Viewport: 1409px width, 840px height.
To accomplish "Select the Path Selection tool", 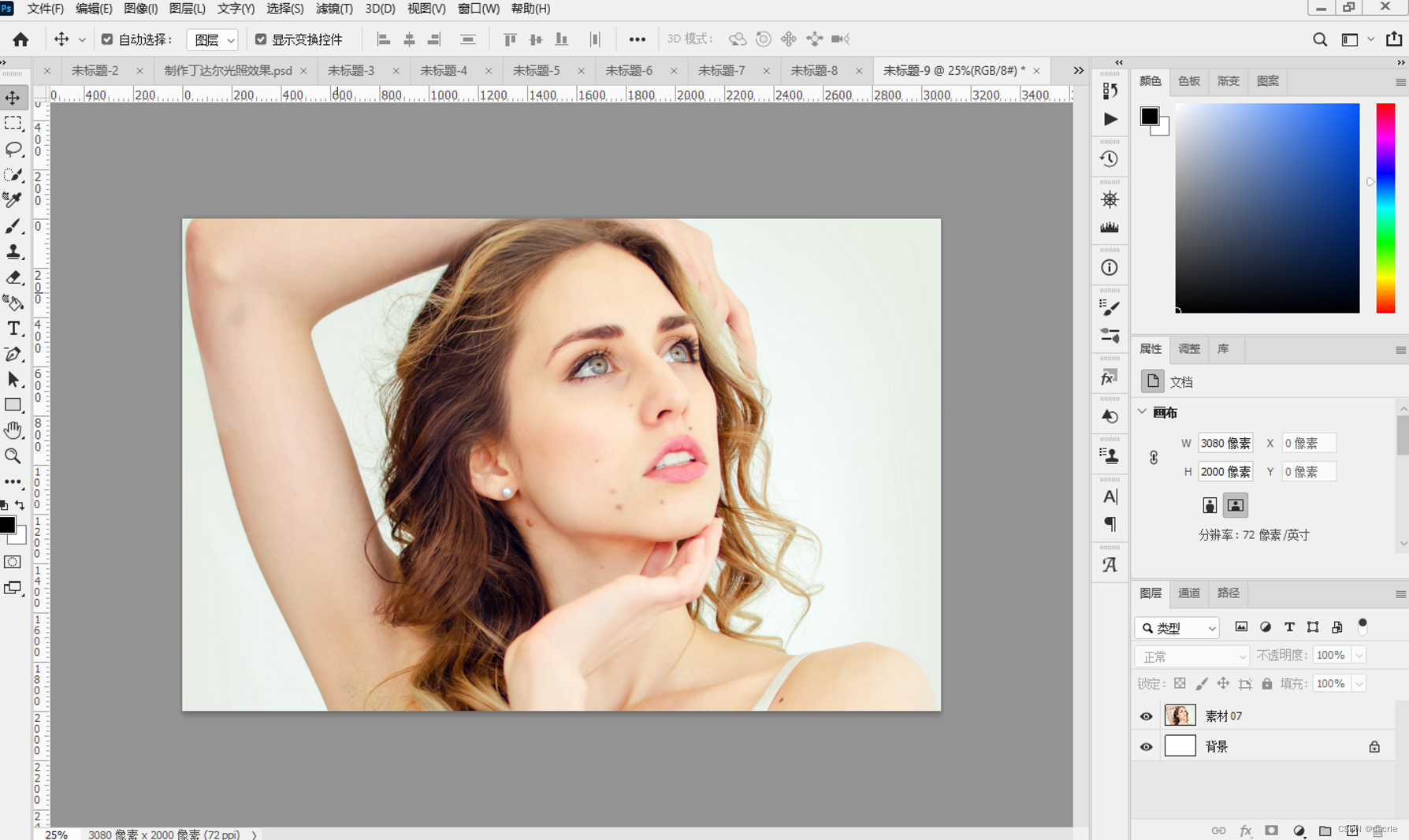I will coord(13,380).
